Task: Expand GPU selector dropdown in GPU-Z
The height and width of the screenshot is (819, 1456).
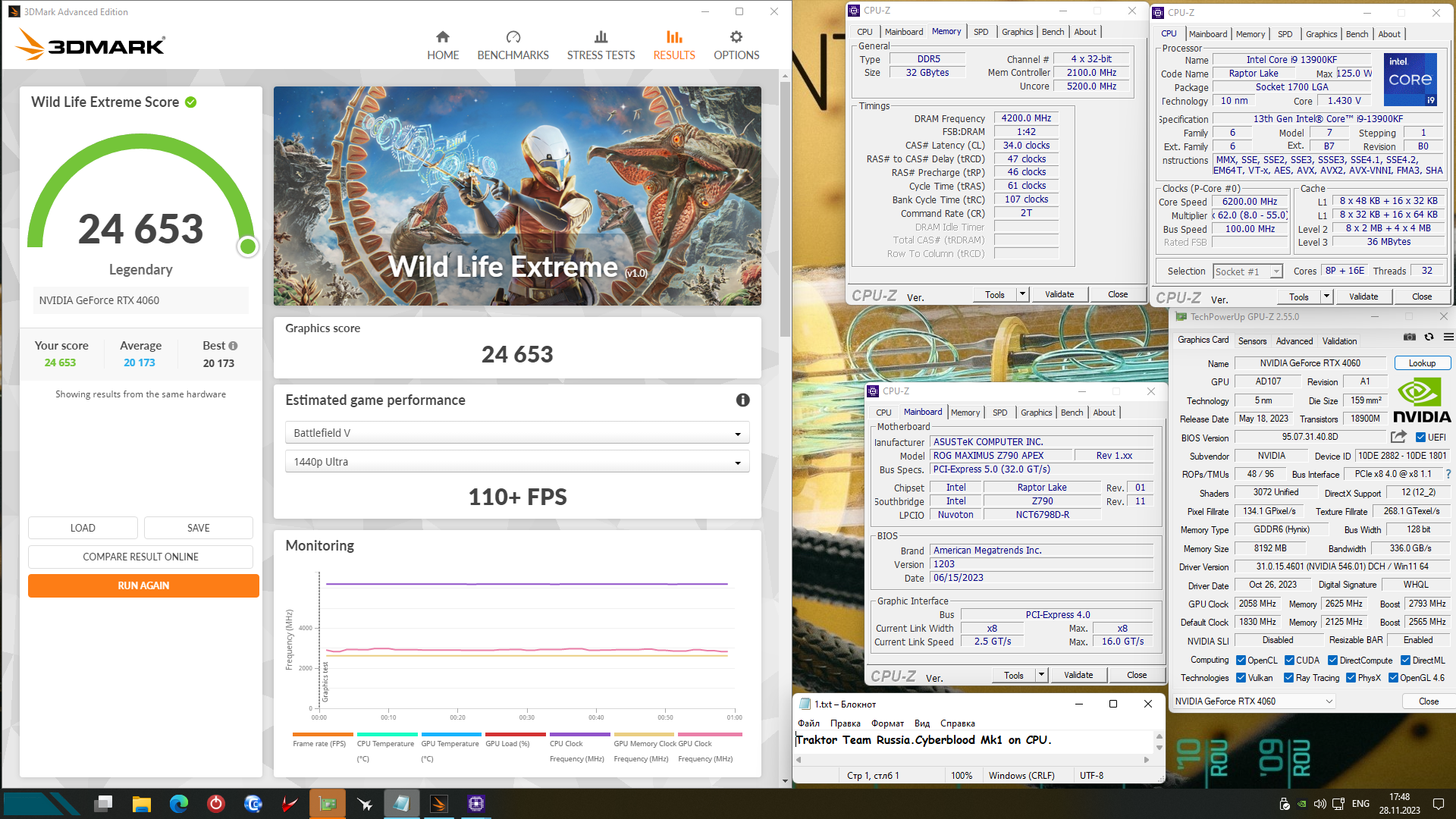Action: click(x=1329, y=701)
